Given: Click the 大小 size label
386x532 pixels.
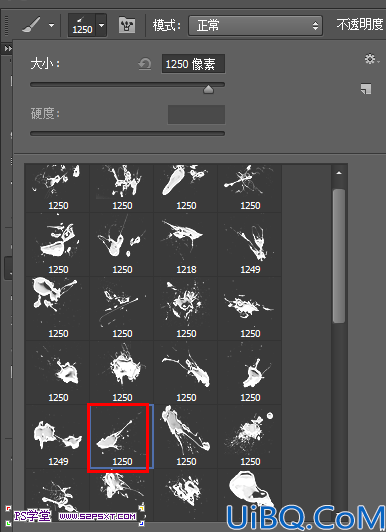Looking at the screenshot, I should (45, 63).
